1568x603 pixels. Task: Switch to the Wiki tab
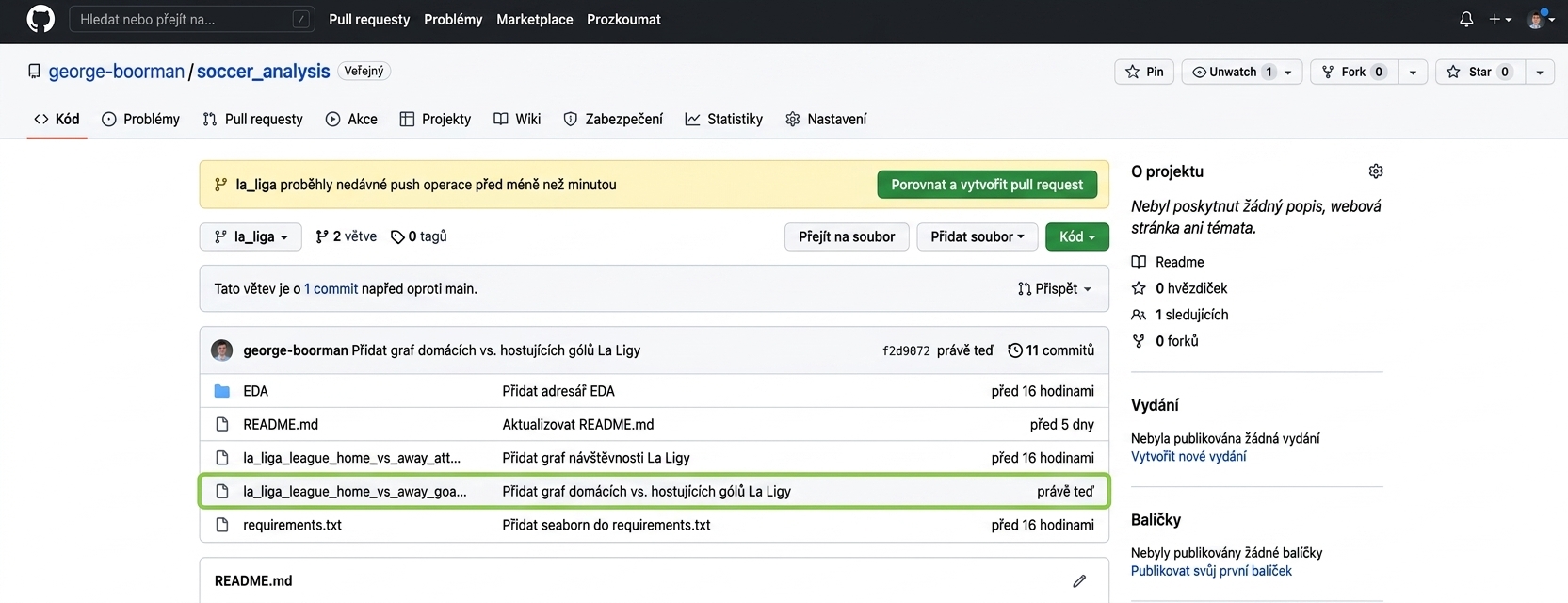(517, 119)
